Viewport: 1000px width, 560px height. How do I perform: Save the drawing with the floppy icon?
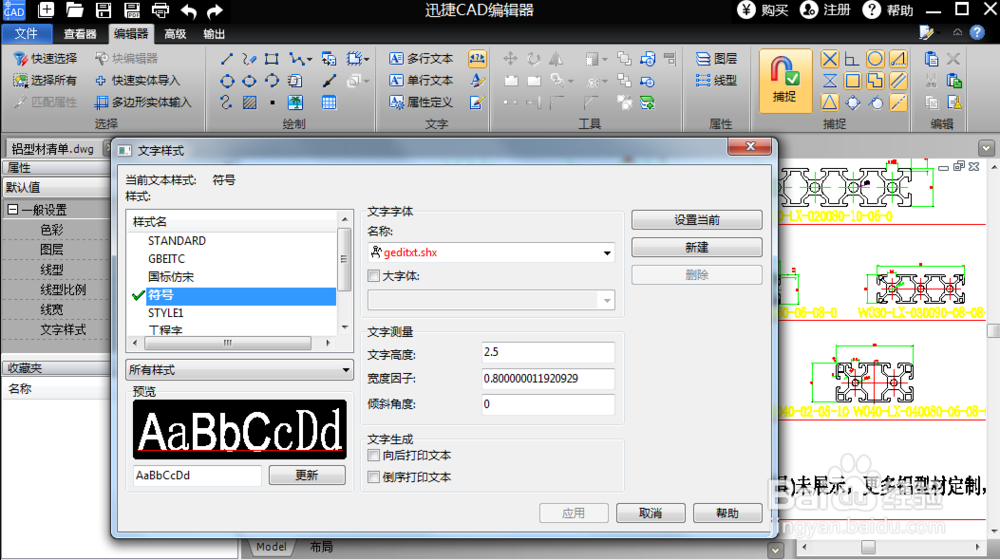pos(103,10)
